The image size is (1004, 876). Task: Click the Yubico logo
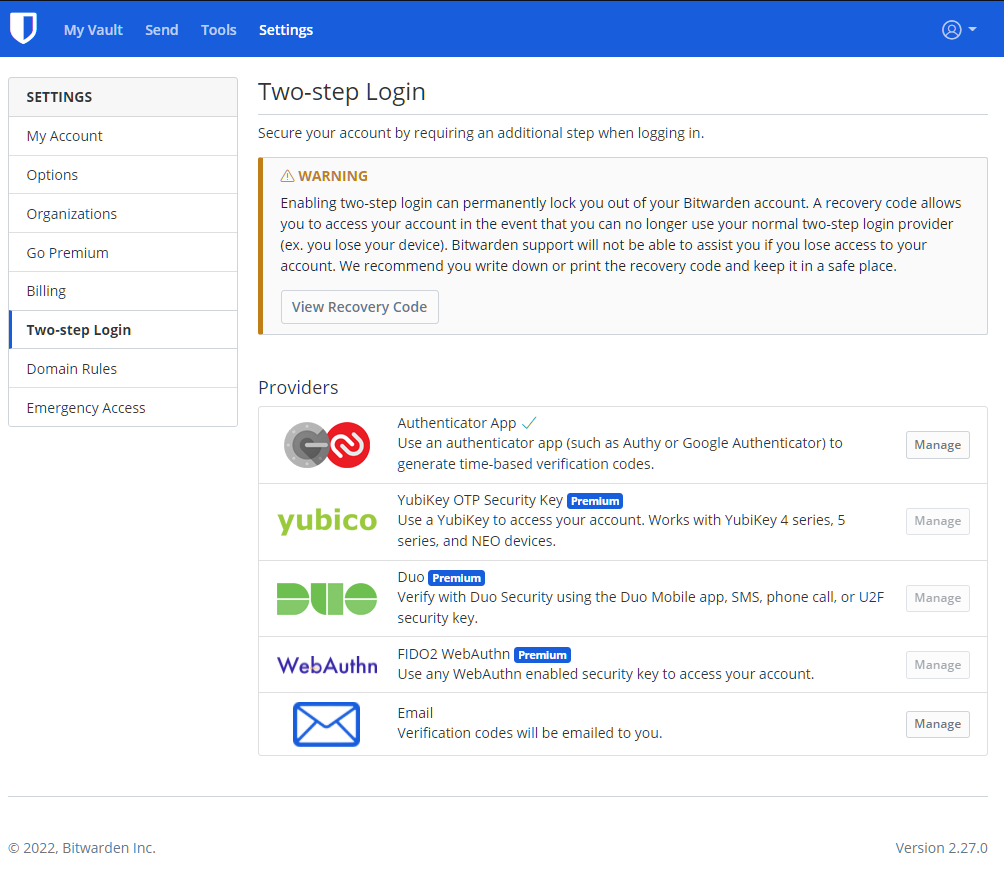tap(327, 521)
